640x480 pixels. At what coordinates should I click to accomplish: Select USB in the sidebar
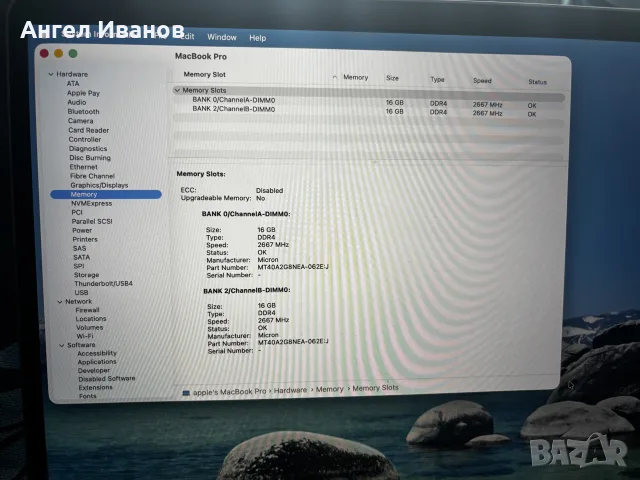tap(81, 293)
